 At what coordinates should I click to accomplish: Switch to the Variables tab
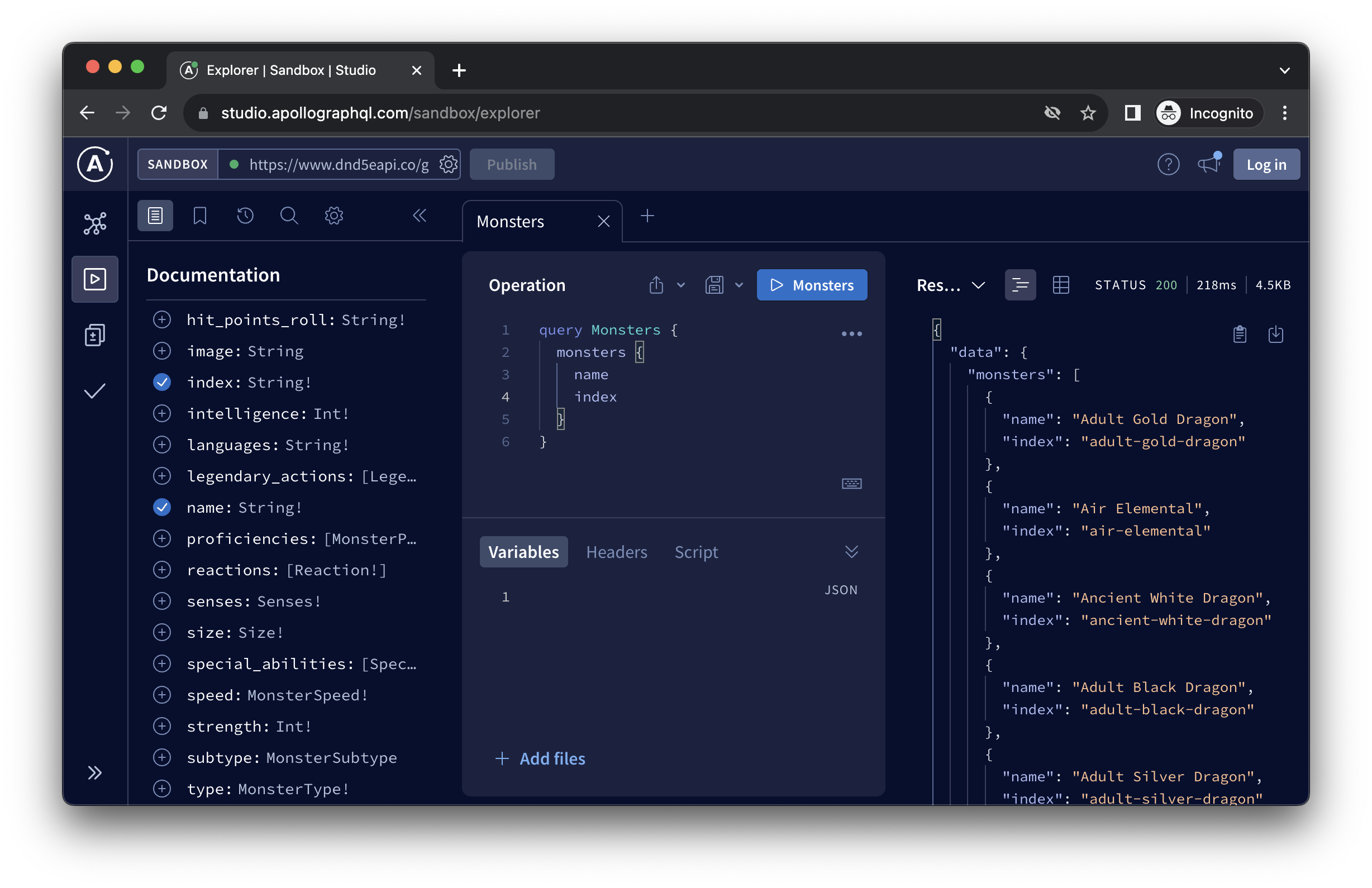(523, 552)
